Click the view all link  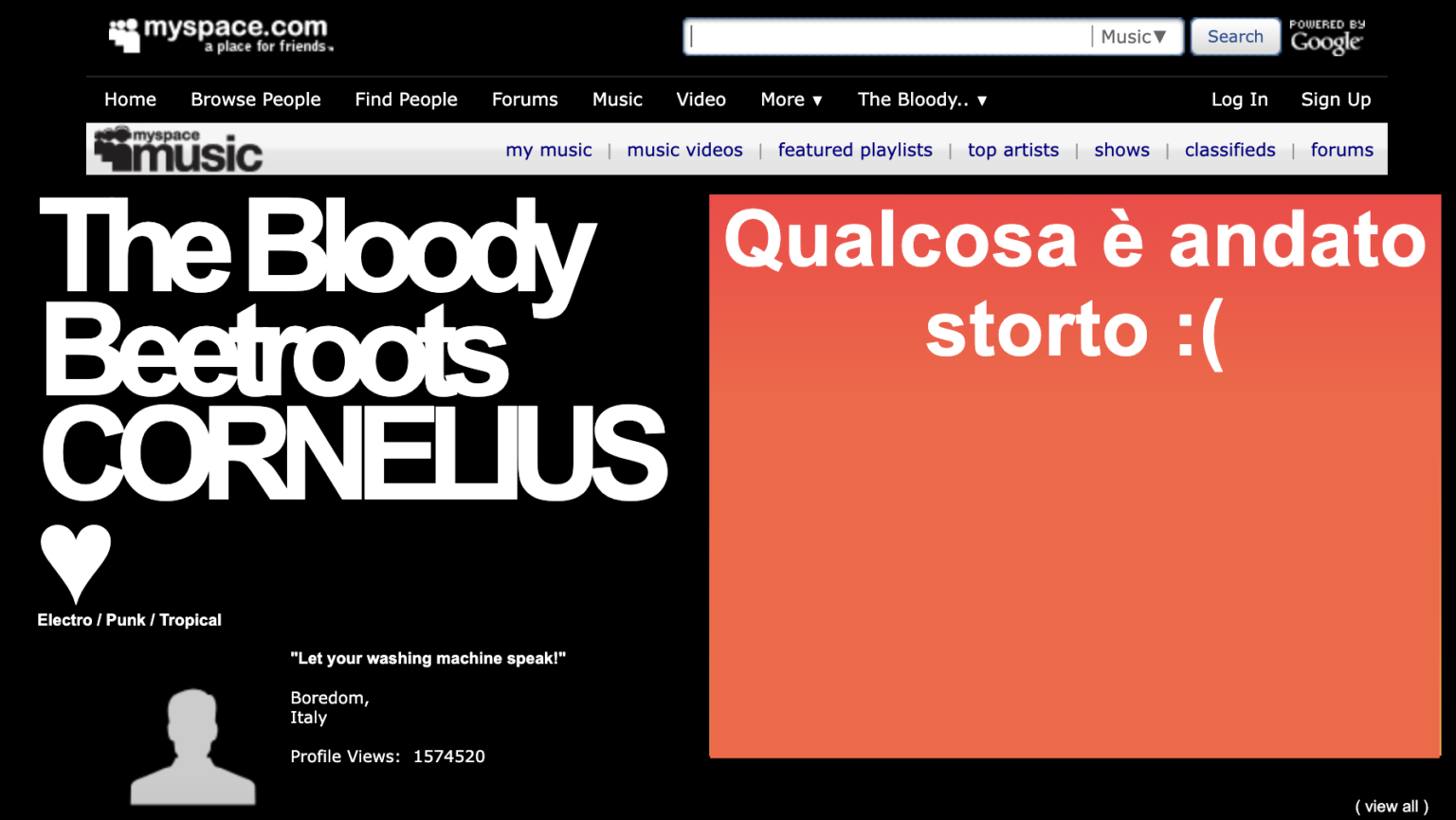click(1392, 807)
